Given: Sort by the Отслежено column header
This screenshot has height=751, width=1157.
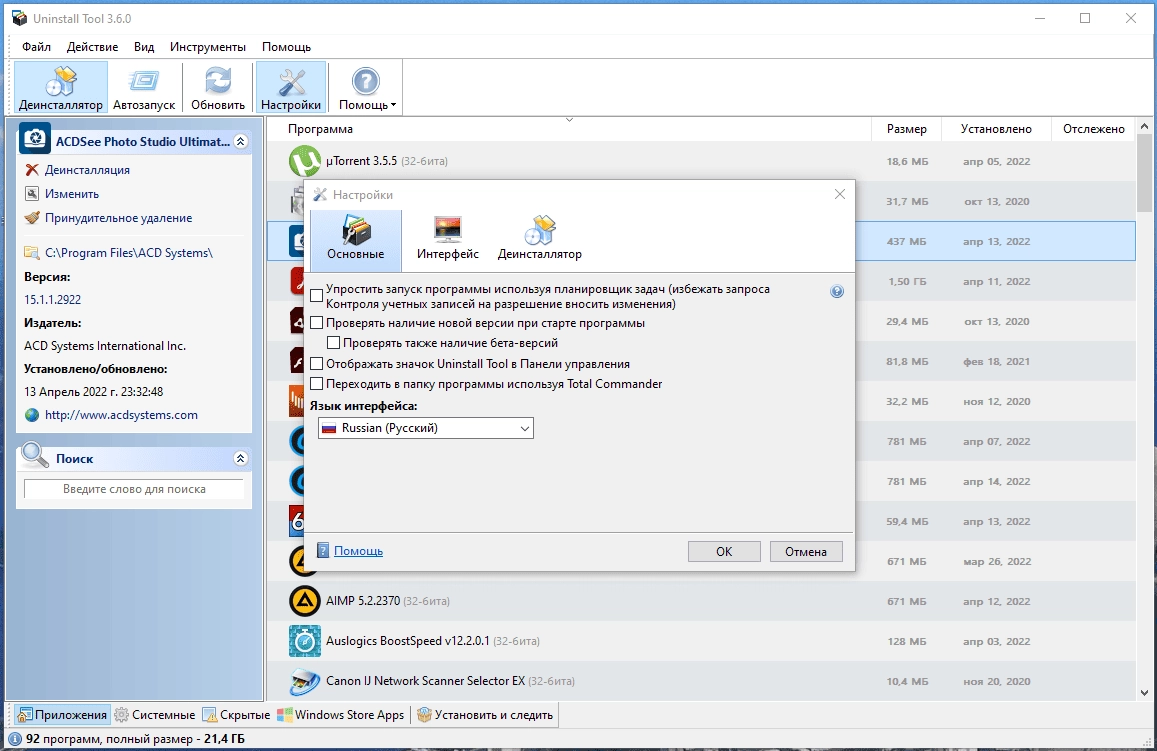Looking at the screenshot, I should 1094,129.
